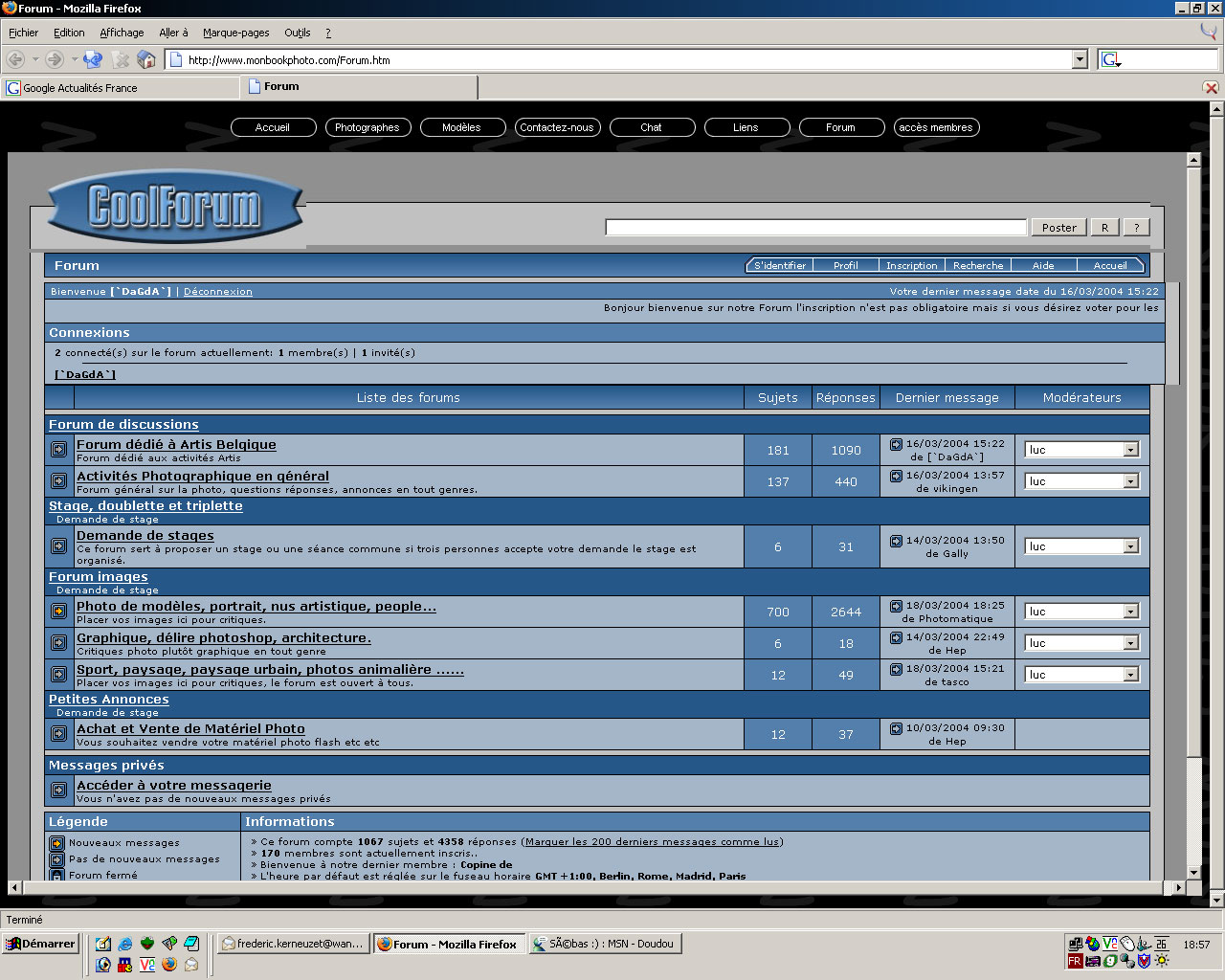Image resolution: width=1225 pixels, height=980 pixels.
Task: Reload the page with refresh icon
Action: pyautogui.click(x=93, y=59)
